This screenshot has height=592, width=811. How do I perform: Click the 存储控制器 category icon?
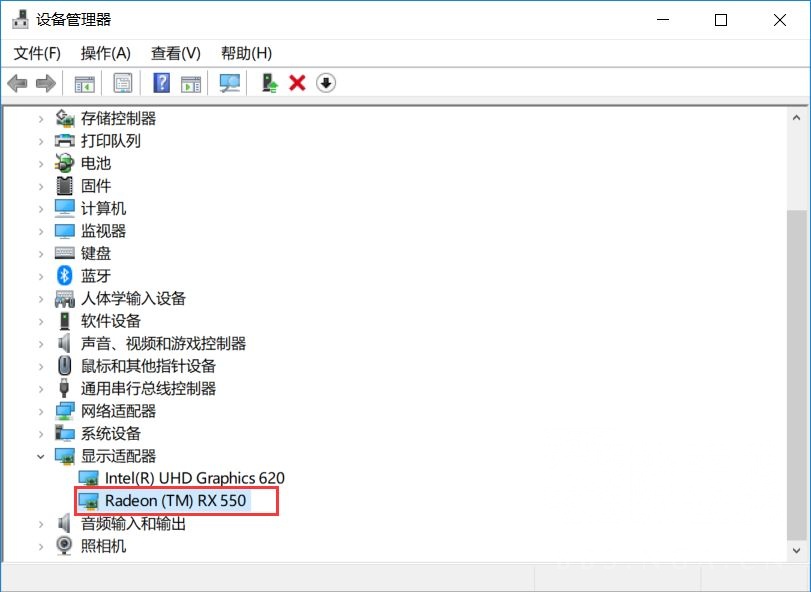tap(65, 118)
